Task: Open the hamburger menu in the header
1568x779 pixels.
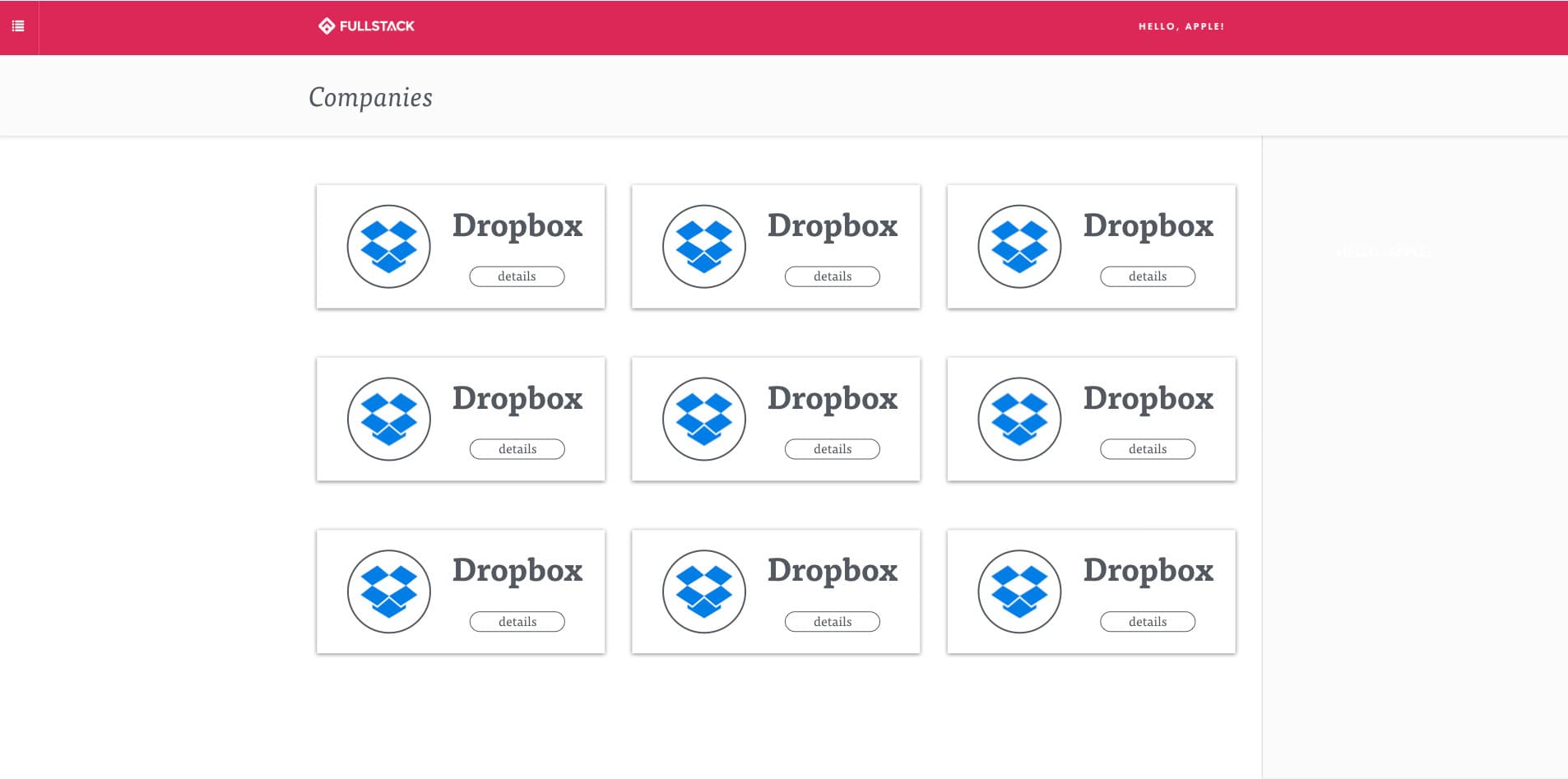Action: click(x=18, y=26)
